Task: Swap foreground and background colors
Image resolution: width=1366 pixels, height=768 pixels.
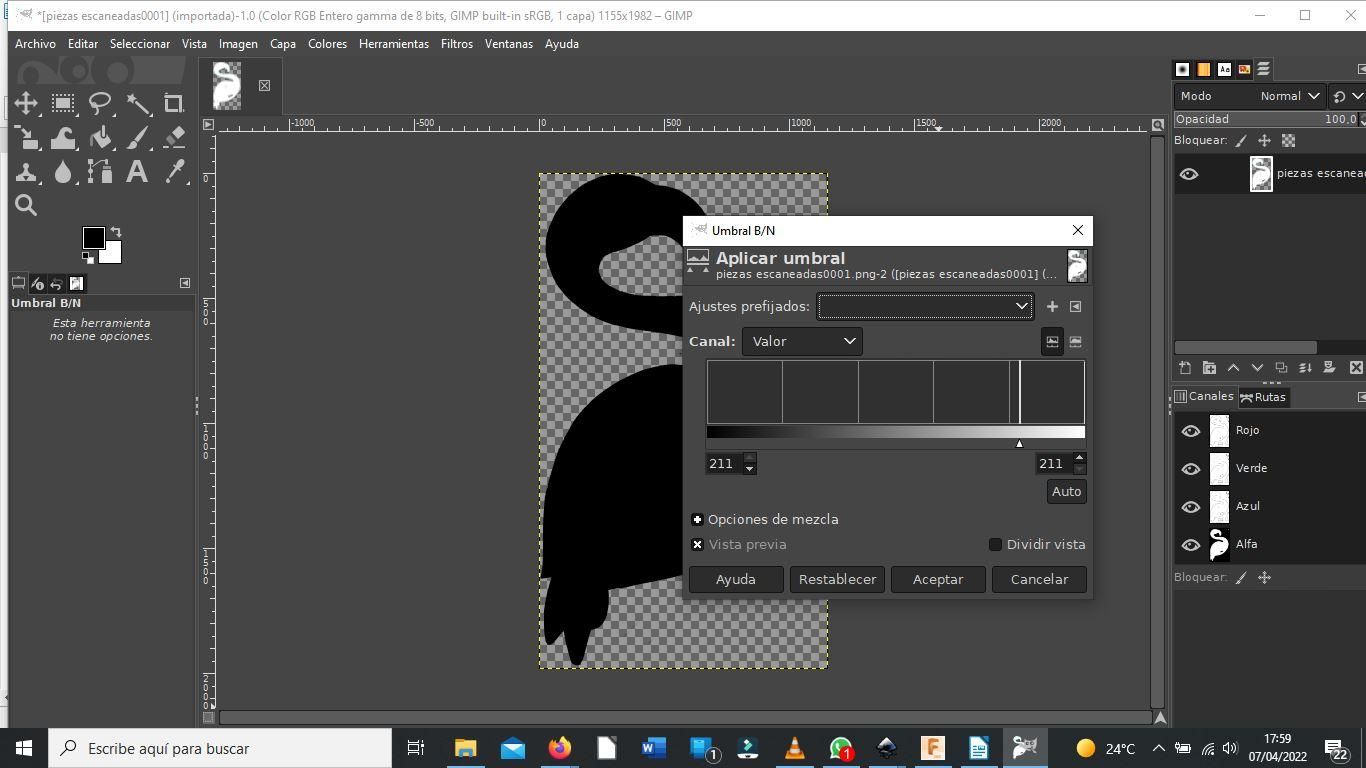Action: [115, 232]
